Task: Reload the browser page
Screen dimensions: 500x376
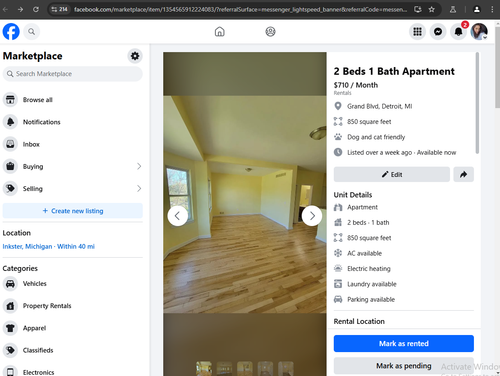Action: (36, 9)
